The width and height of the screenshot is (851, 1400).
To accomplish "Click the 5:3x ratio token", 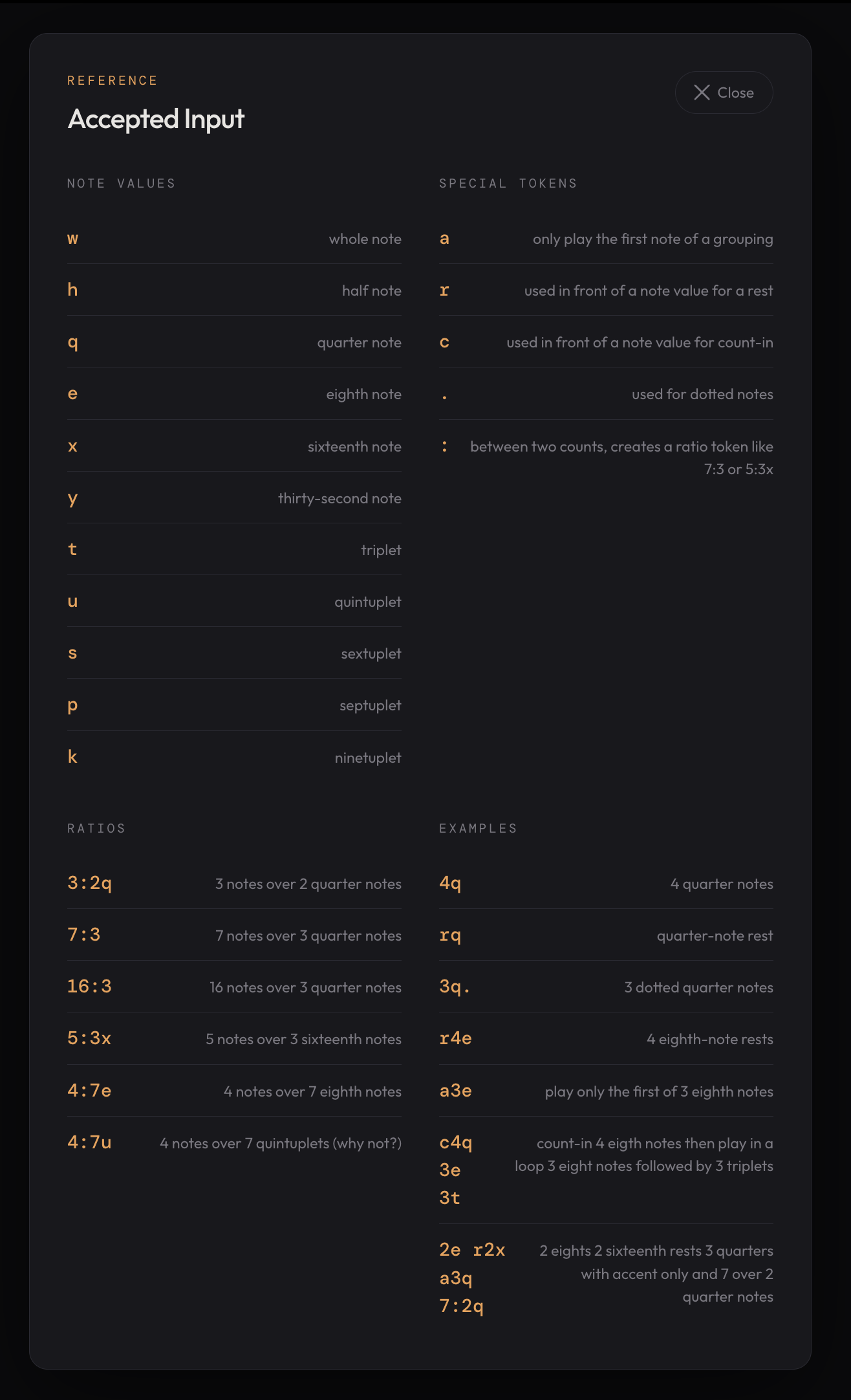I will click(89, 1038).
